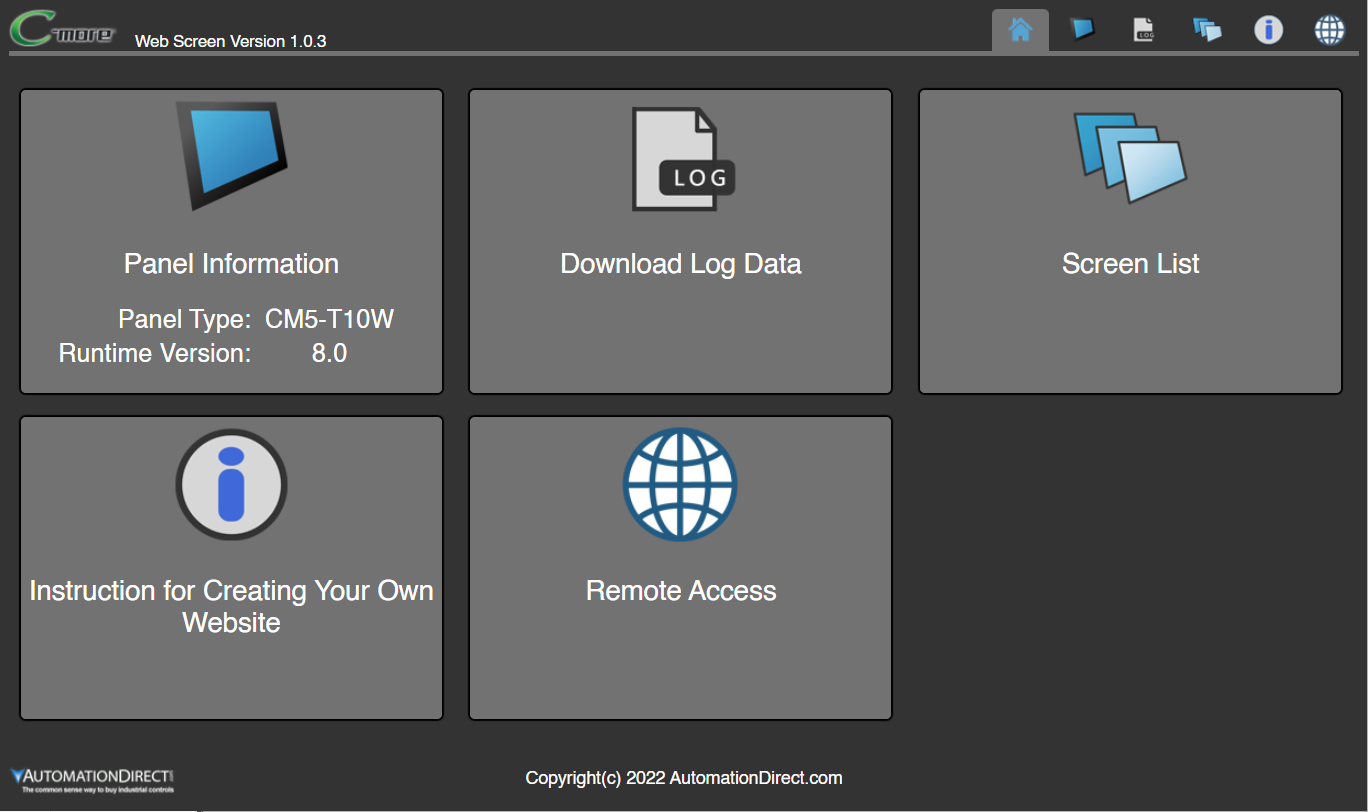Viewport: 1368px width, 812px height.
Task: Open the Screen List title
Action: [x=1131, y=264]
